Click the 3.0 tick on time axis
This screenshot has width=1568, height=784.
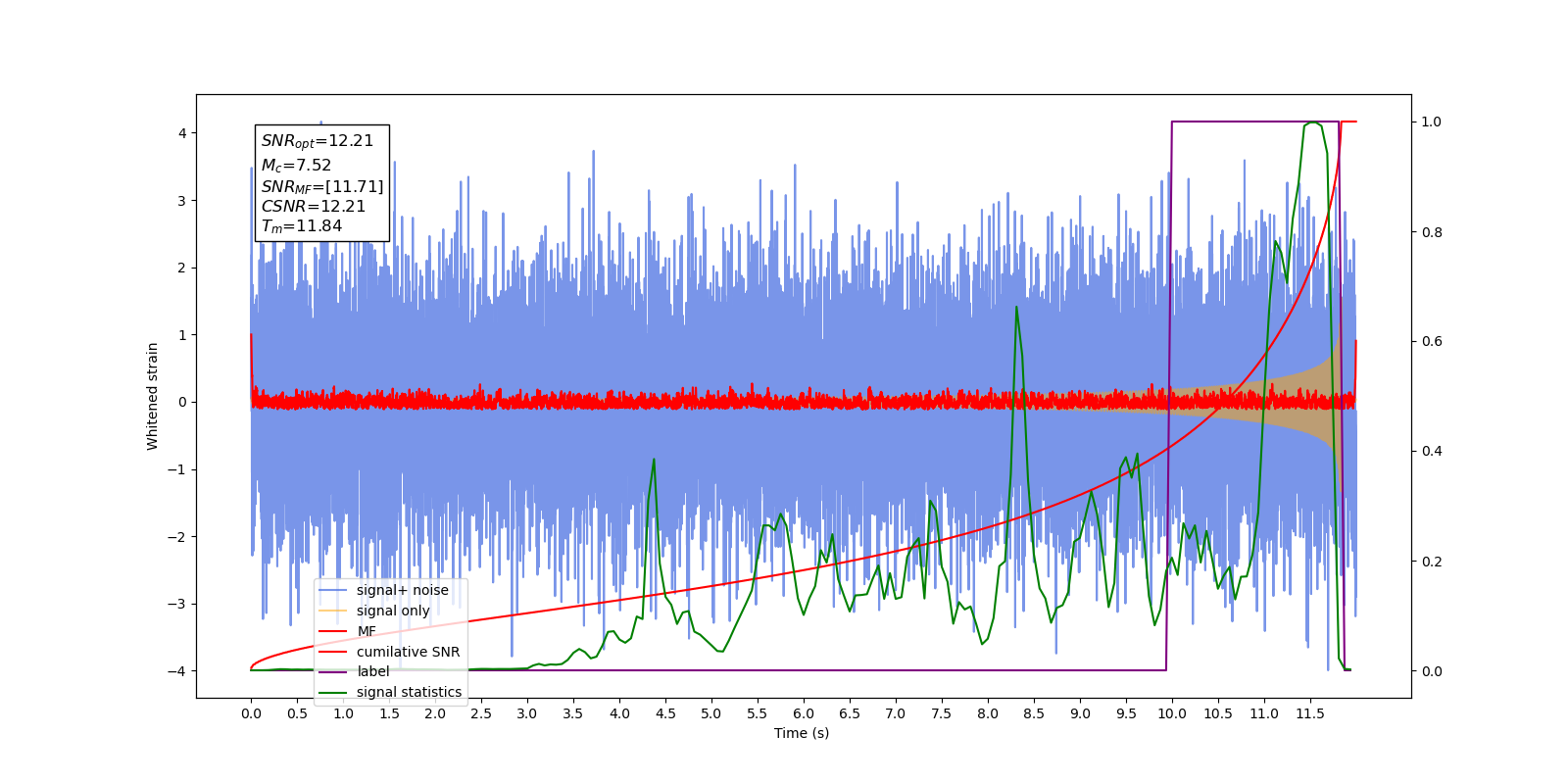point(527,713)
